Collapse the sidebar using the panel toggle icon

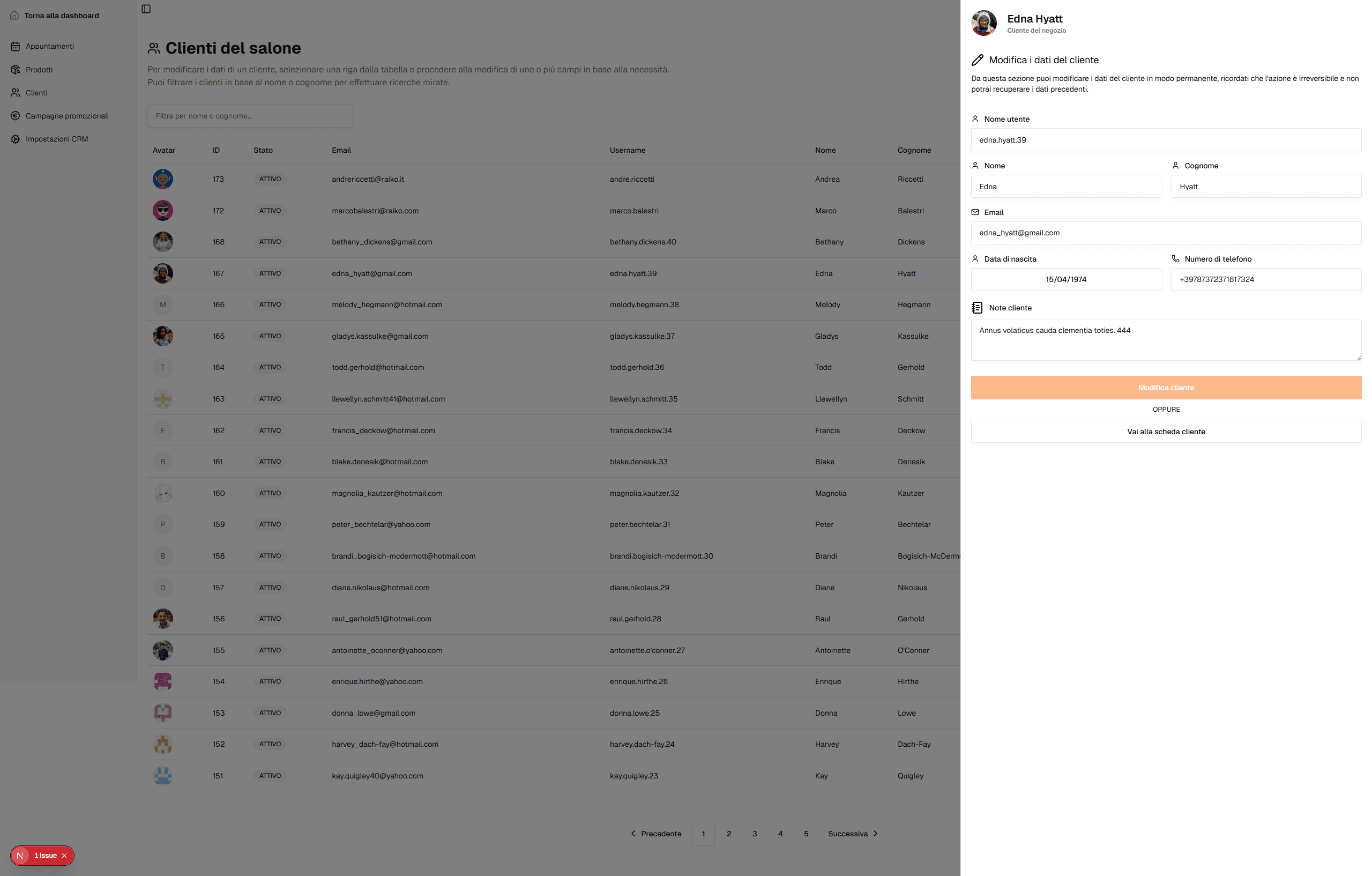(x=146, y=9)
